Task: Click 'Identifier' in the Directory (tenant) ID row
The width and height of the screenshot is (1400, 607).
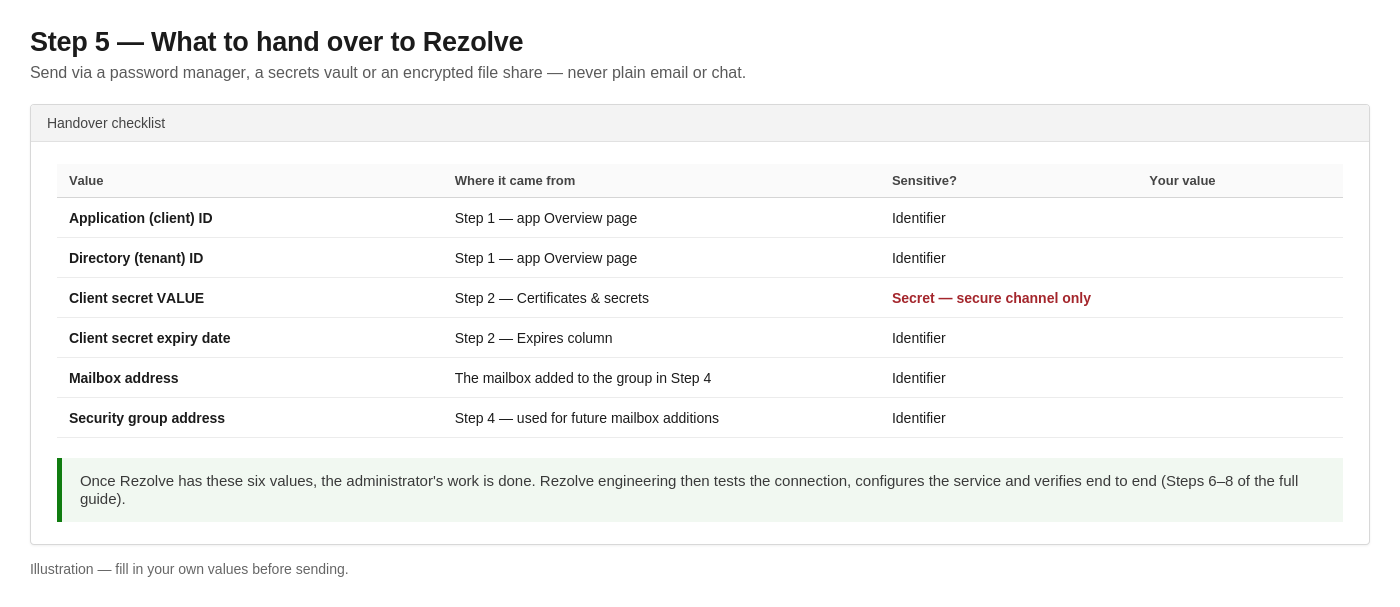Action: [919, 258]
